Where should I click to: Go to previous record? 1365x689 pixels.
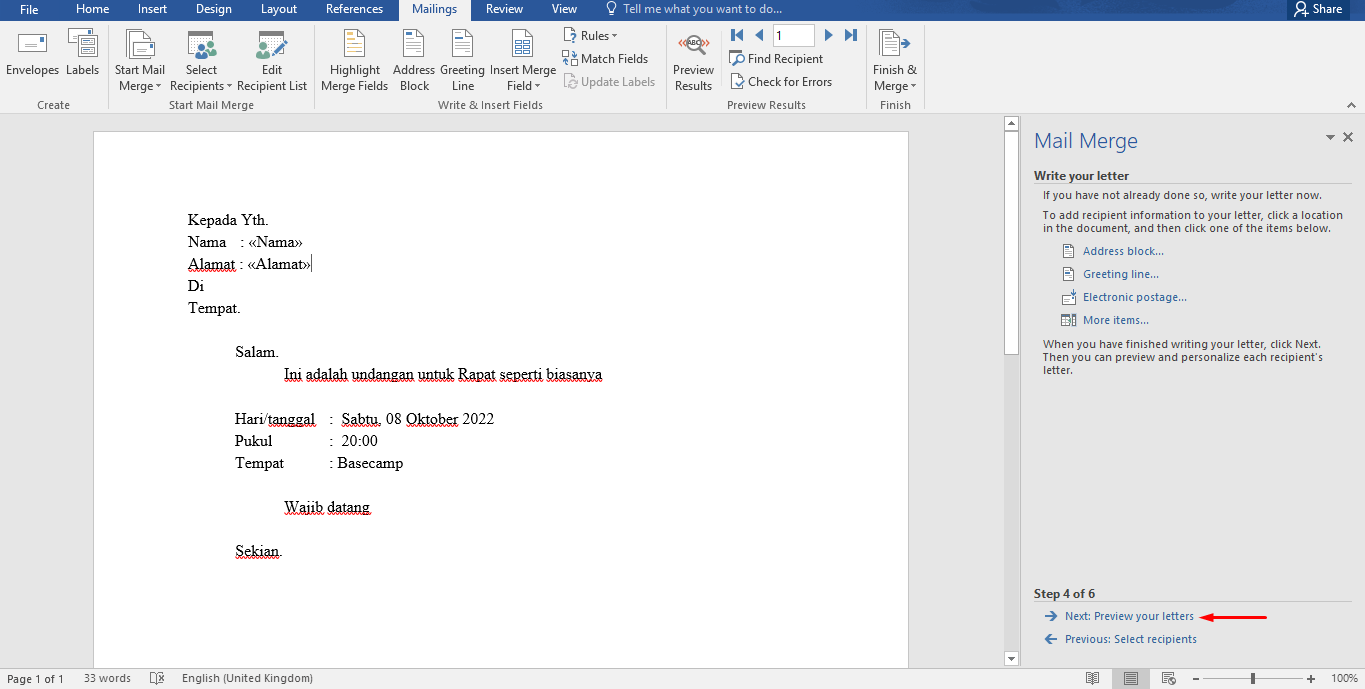(x=759, y=35)
